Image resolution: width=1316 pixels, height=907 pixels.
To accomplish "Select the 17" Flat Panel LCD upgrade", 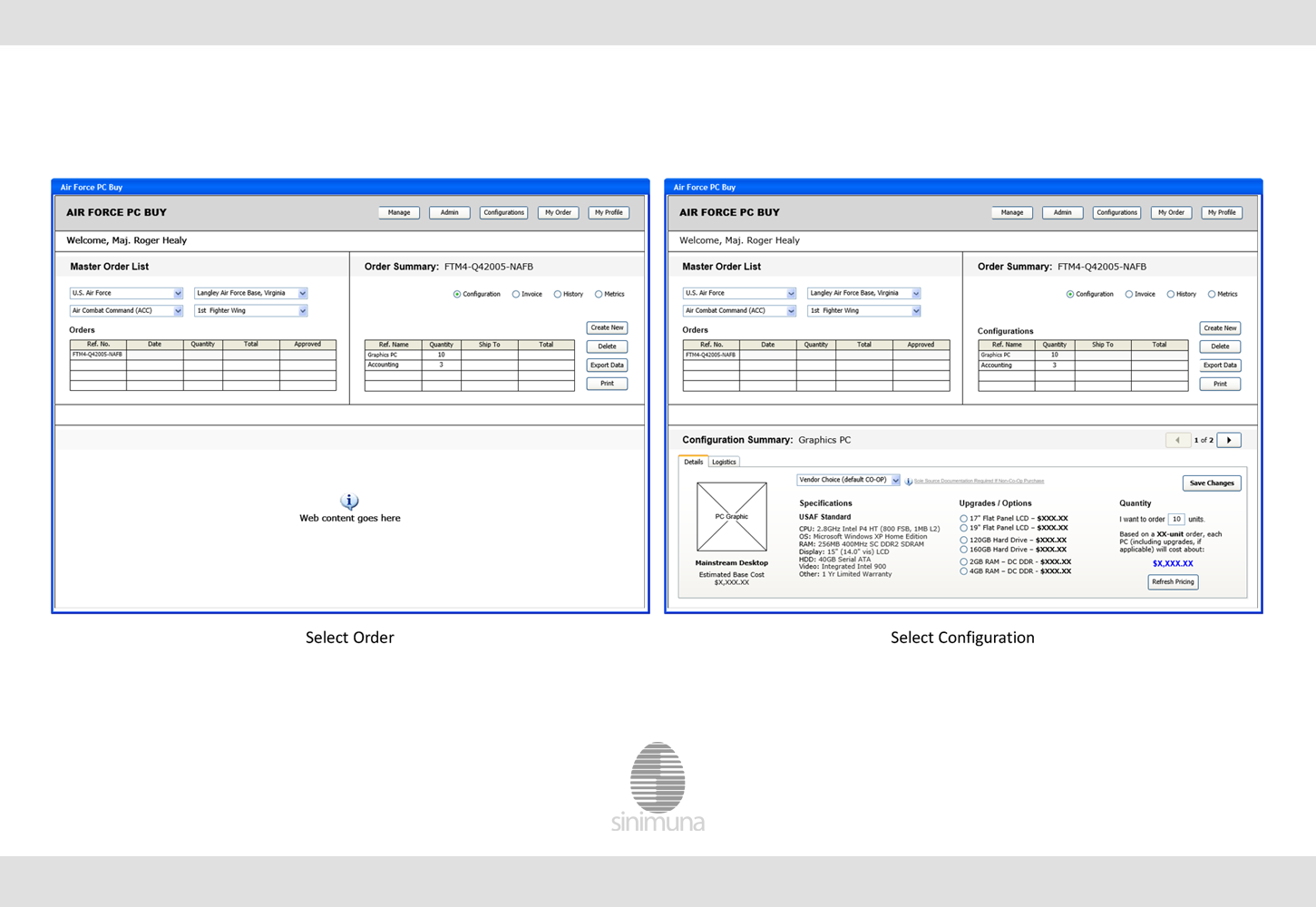I will [963, 519].
